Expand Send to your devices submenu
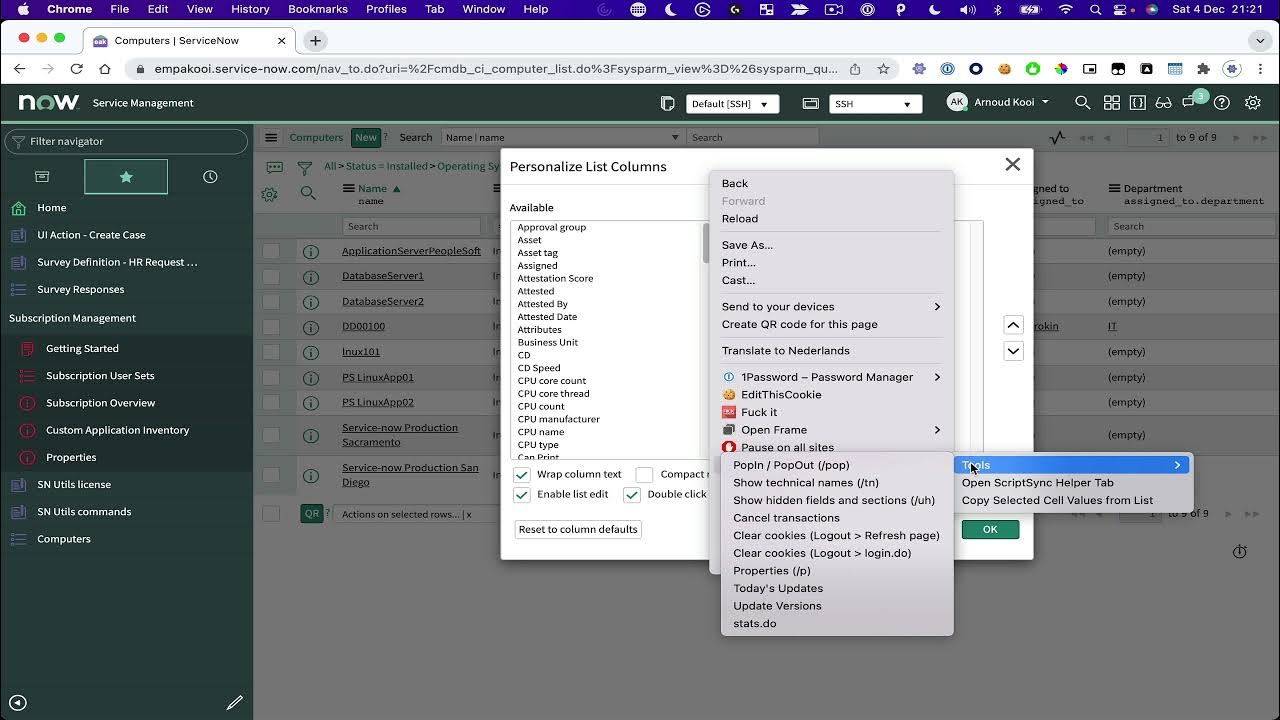 [831, 307]
